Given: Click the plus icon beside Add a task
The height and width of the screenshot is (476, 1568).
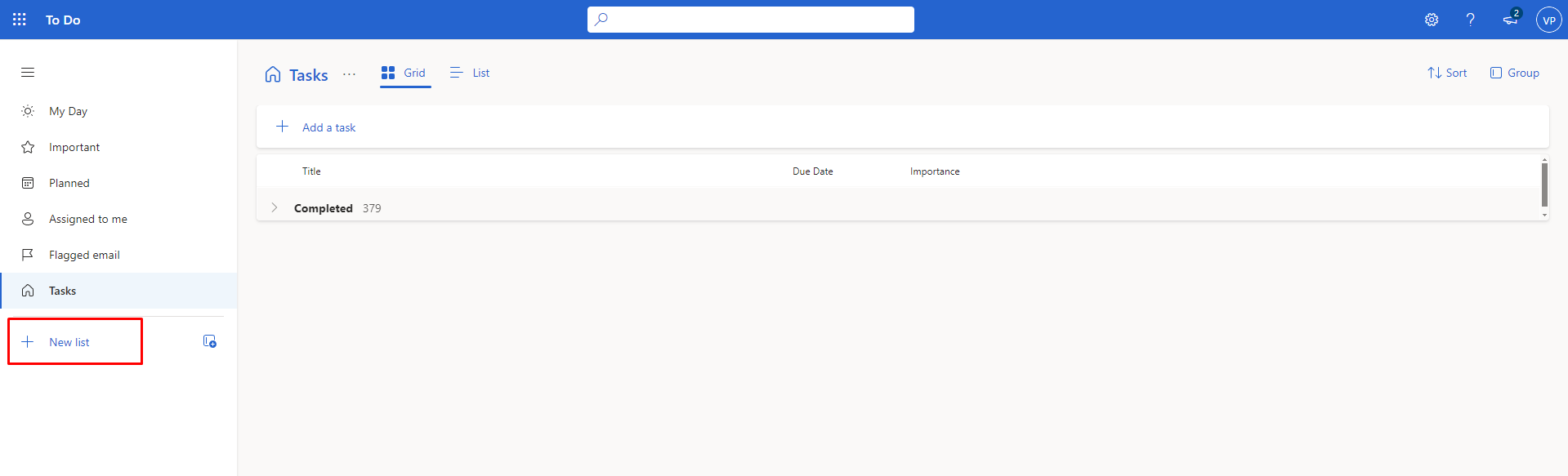Looking at the screenshot, I should tap(282, 127).
